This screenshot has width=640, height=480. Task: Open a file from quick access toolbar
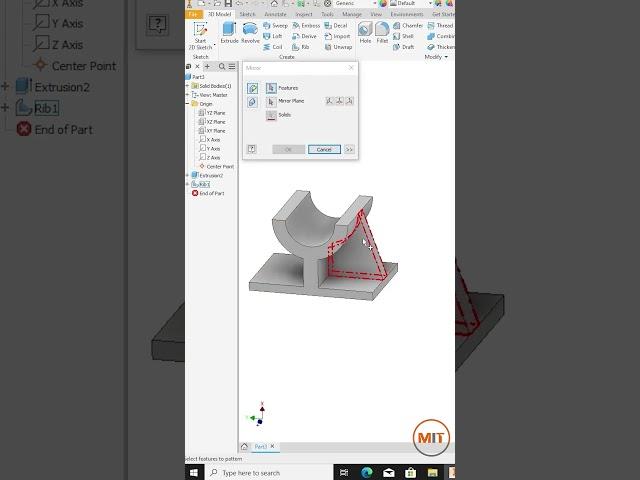[x=218, y=4]
